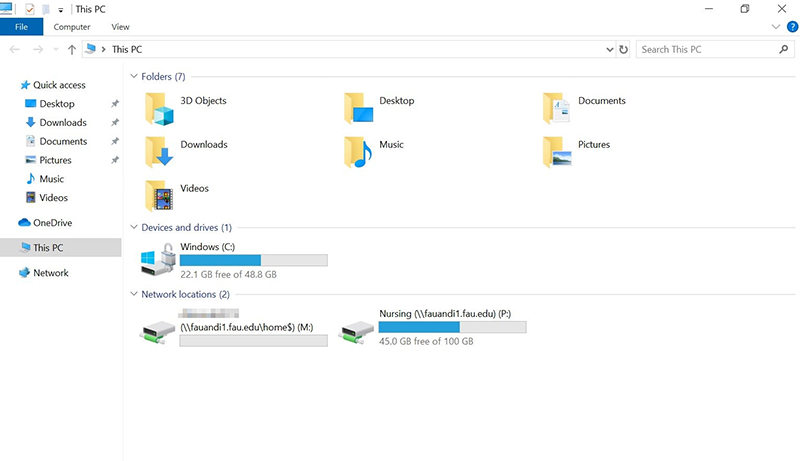This screenshot has height=461, width=800.
Task: Open the 3D Objects folder icon
Action: coord(159,107)
